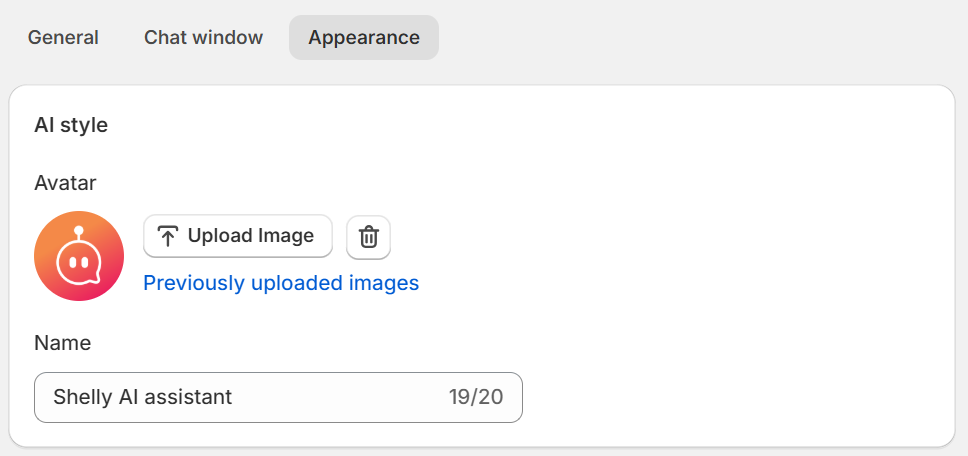
Task: Switch to the Chat window tab
Action: tap(203, 38)
